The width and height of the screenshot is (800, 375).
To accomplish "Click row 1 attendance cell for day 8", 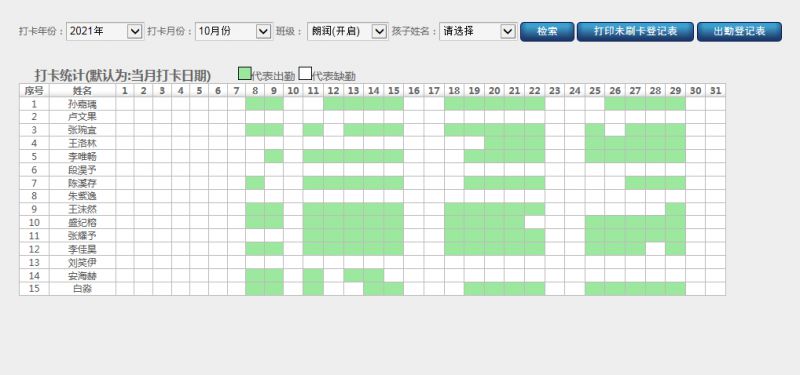I will tap(255, 104).
